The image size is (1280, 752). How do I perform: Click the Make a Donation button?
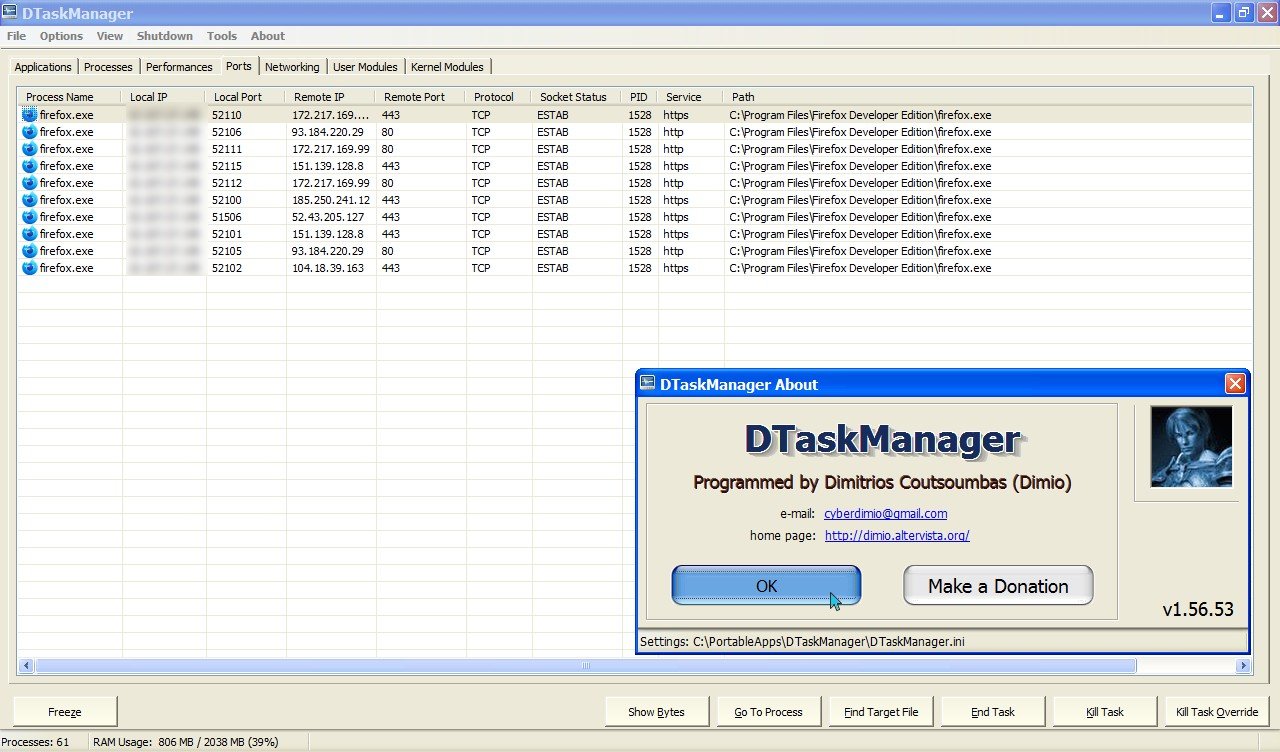998,586
